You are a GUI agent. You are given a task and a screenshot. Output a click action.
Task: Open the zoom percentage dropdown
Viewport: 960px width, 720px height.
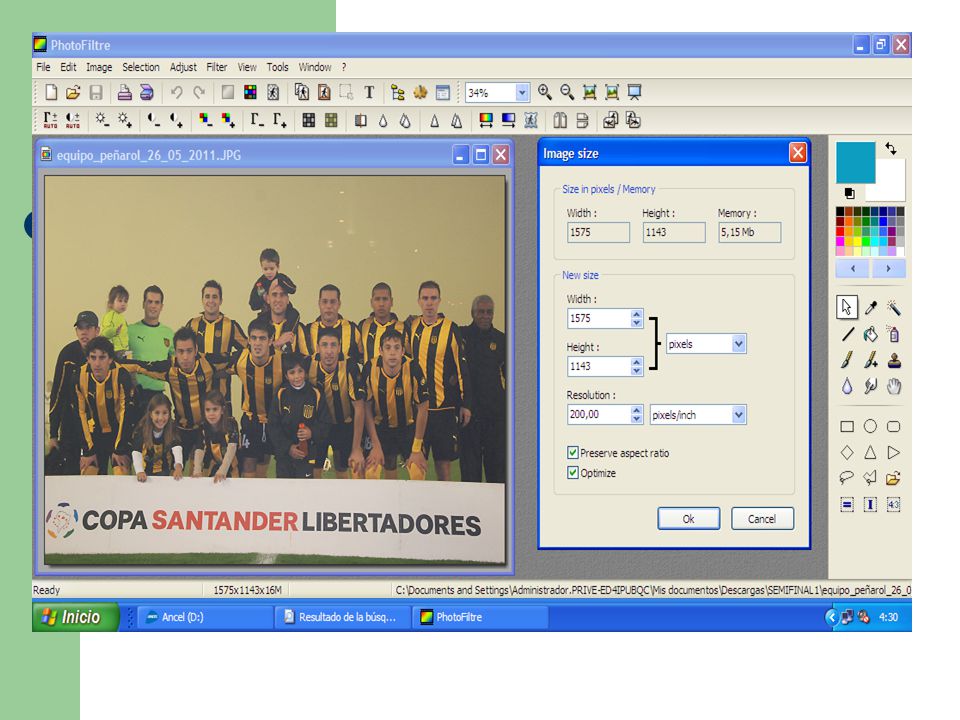point(522,92)
